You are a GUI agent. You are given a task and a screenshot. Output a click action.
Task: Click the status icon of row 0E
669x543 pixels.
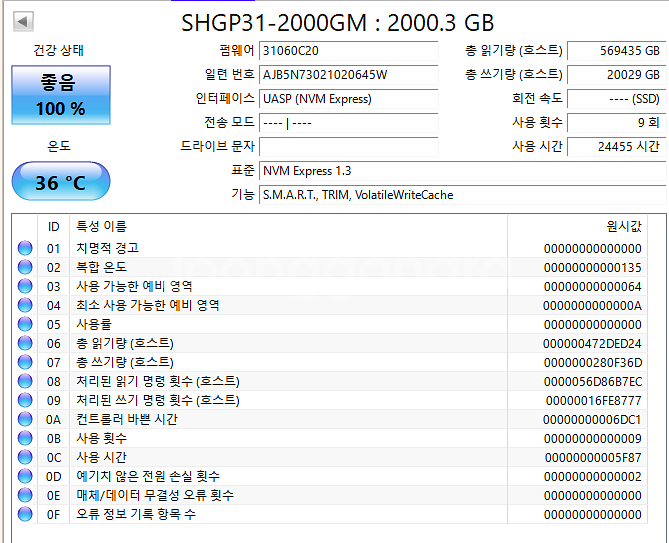25,495
